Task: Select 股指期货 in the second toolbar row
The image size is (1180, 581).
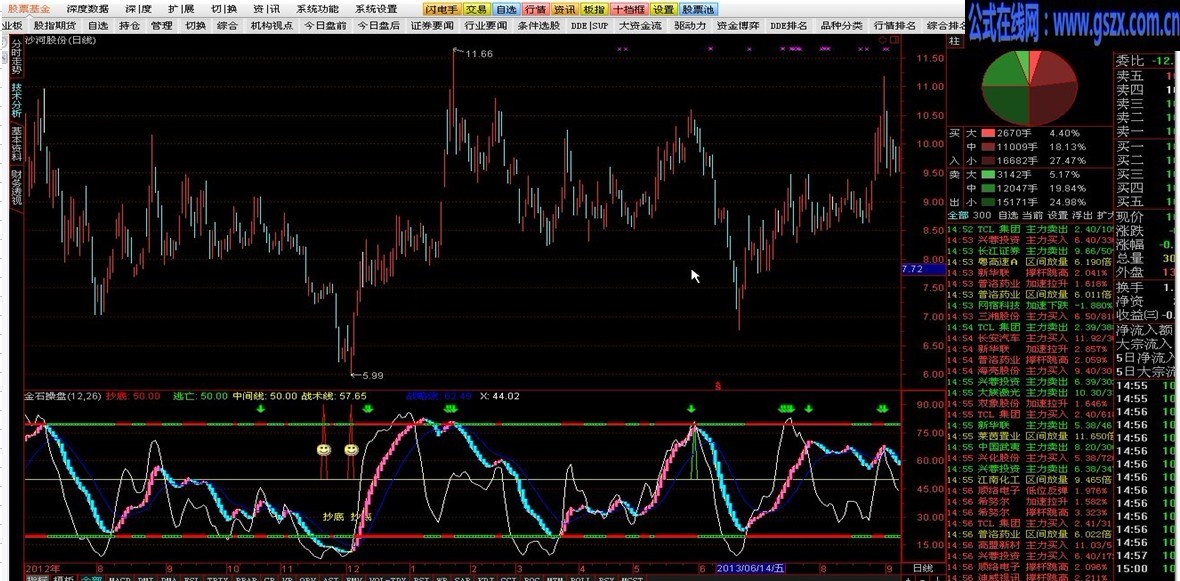Action: (53, 26)
